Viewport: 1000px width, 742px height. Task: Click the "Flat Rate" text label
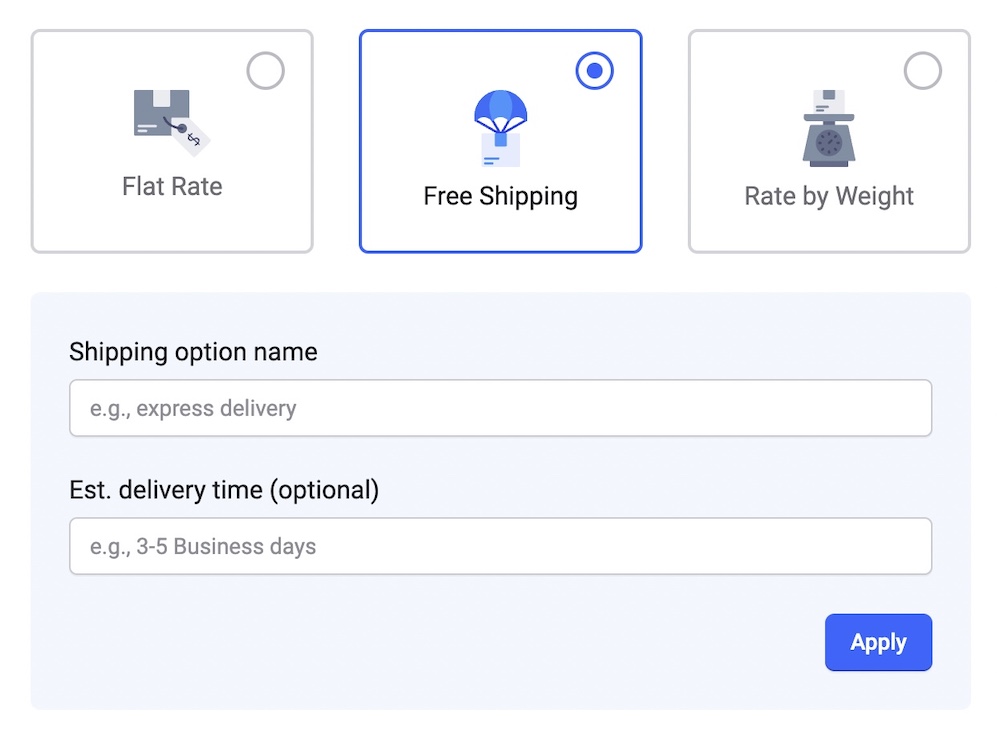click(x=172, y=187)
